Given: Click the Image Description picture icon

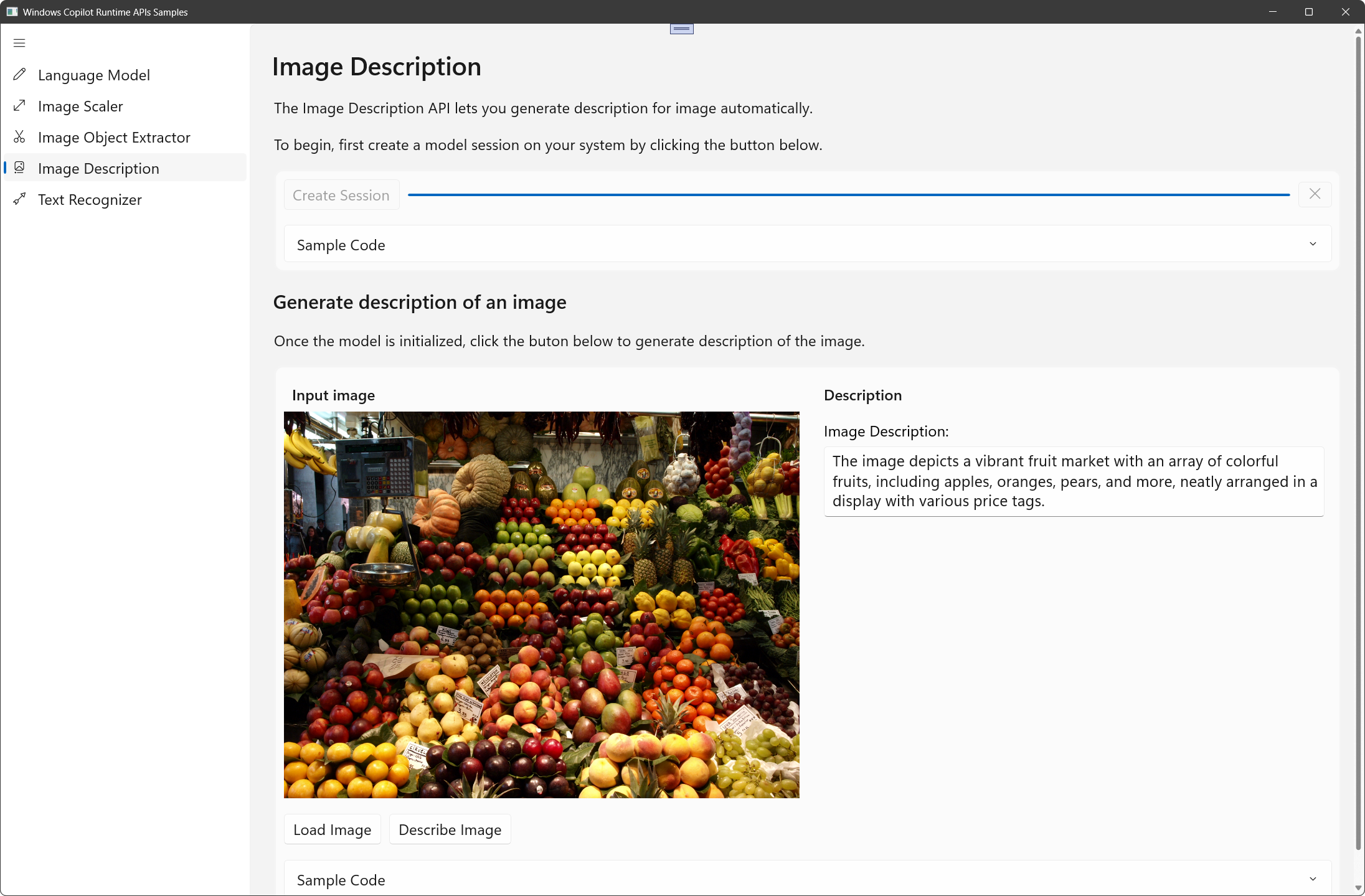Looking at the screenshot, I should 19,168.
